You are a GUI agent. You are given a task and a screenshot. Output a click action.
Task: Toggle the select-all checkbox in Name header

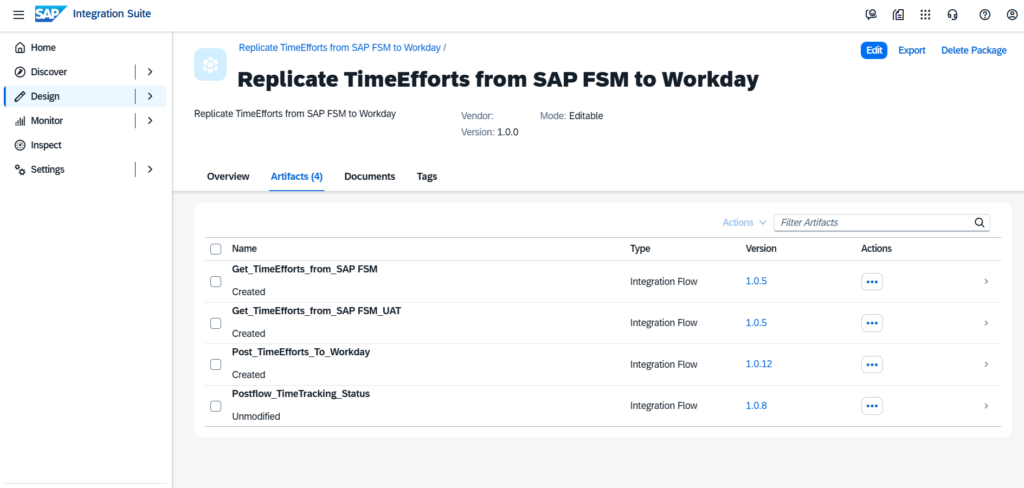click(x=216, y=249)
